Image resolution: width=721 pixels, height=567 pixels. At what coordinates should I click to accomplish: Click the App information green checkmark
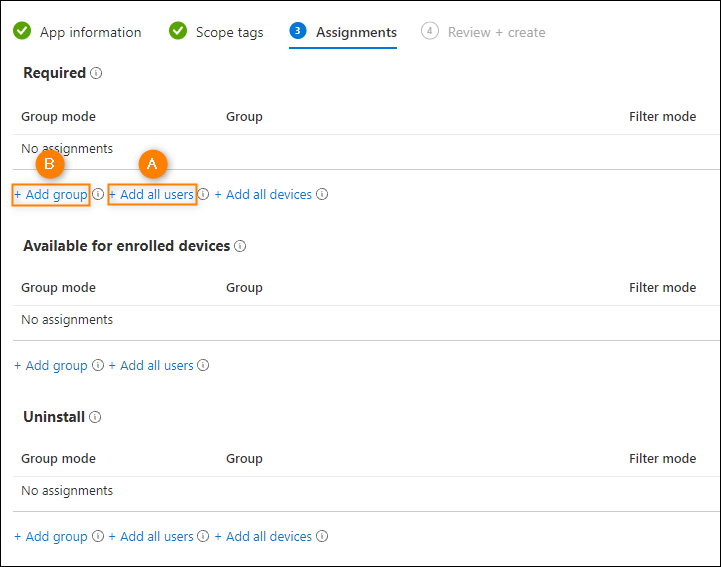[x=22, y=31]
